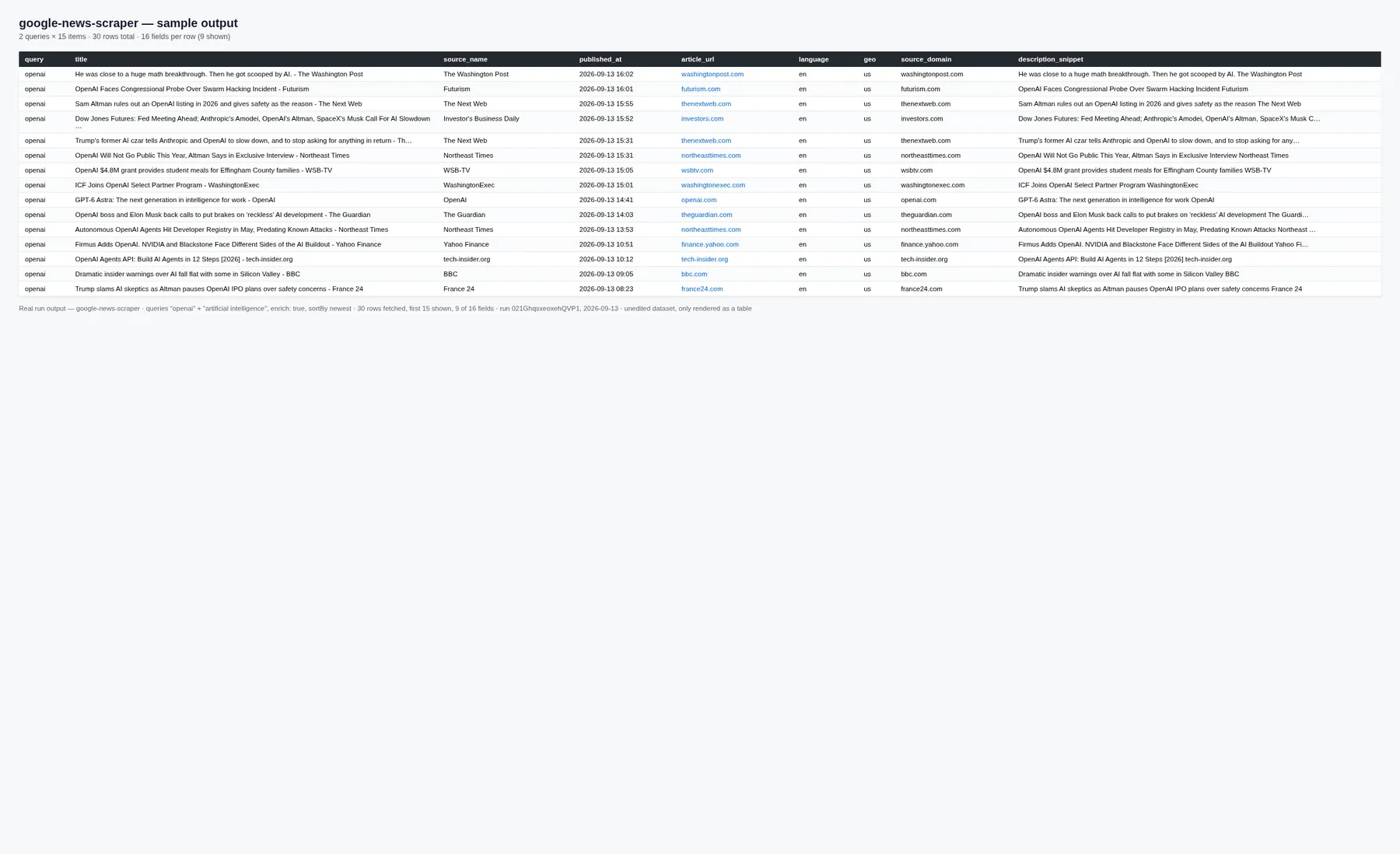The height and width of the screenshot is (854, 1400).
Task: Click title 'Dow Jones Futures: Fed Meeting Ahead'
Action: [253, 121]
